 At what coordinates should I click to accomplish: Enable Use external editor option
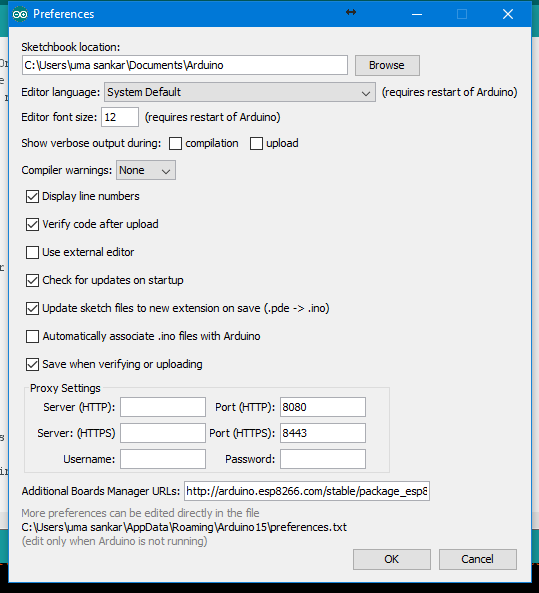tap(32, 253)
